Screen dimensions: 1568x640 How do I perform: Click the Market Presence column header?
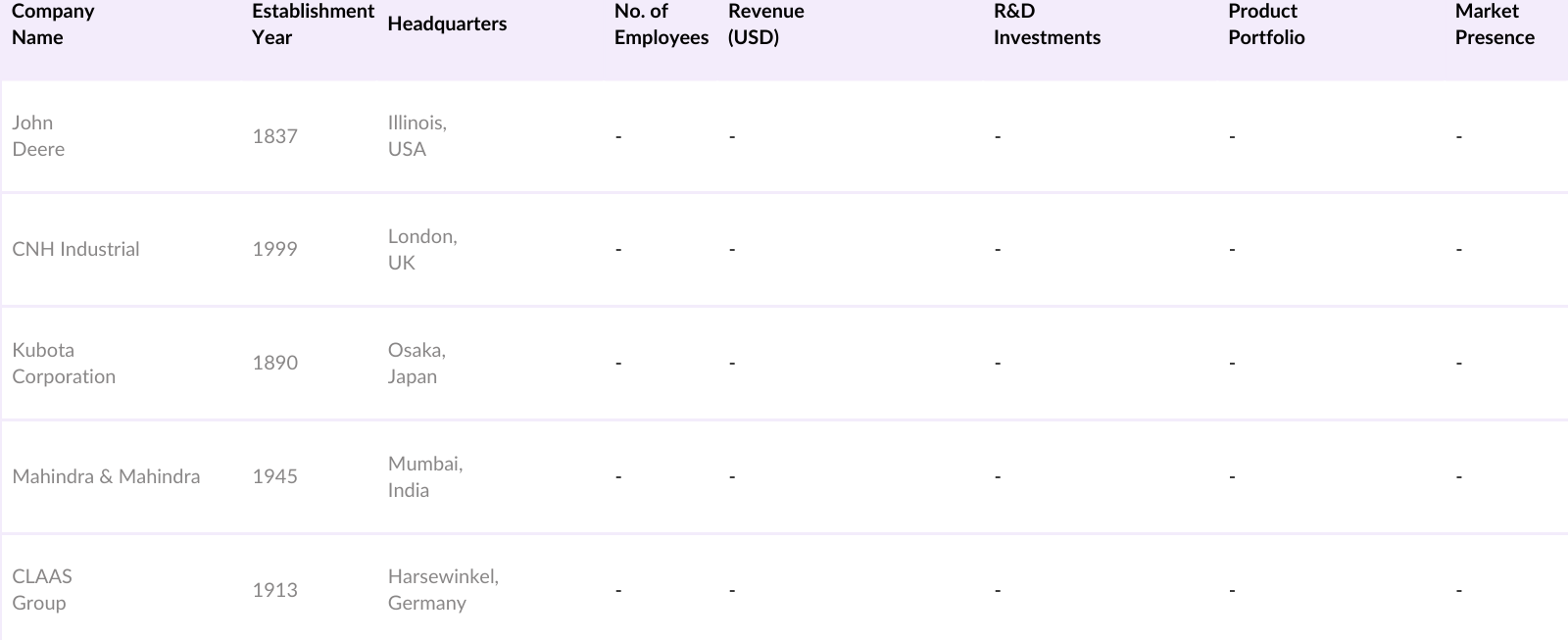pos(1494,25)
